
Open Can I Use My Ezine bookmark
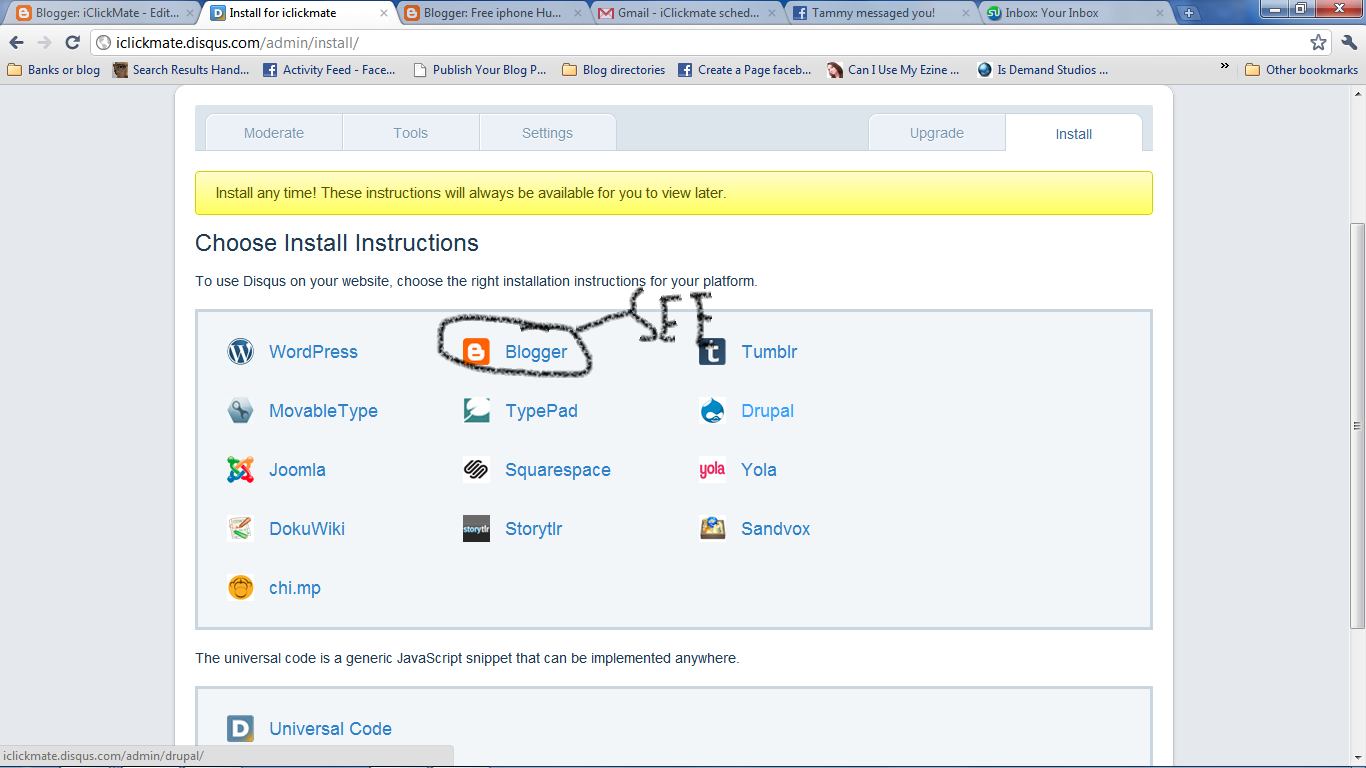[x=894, y=70]
